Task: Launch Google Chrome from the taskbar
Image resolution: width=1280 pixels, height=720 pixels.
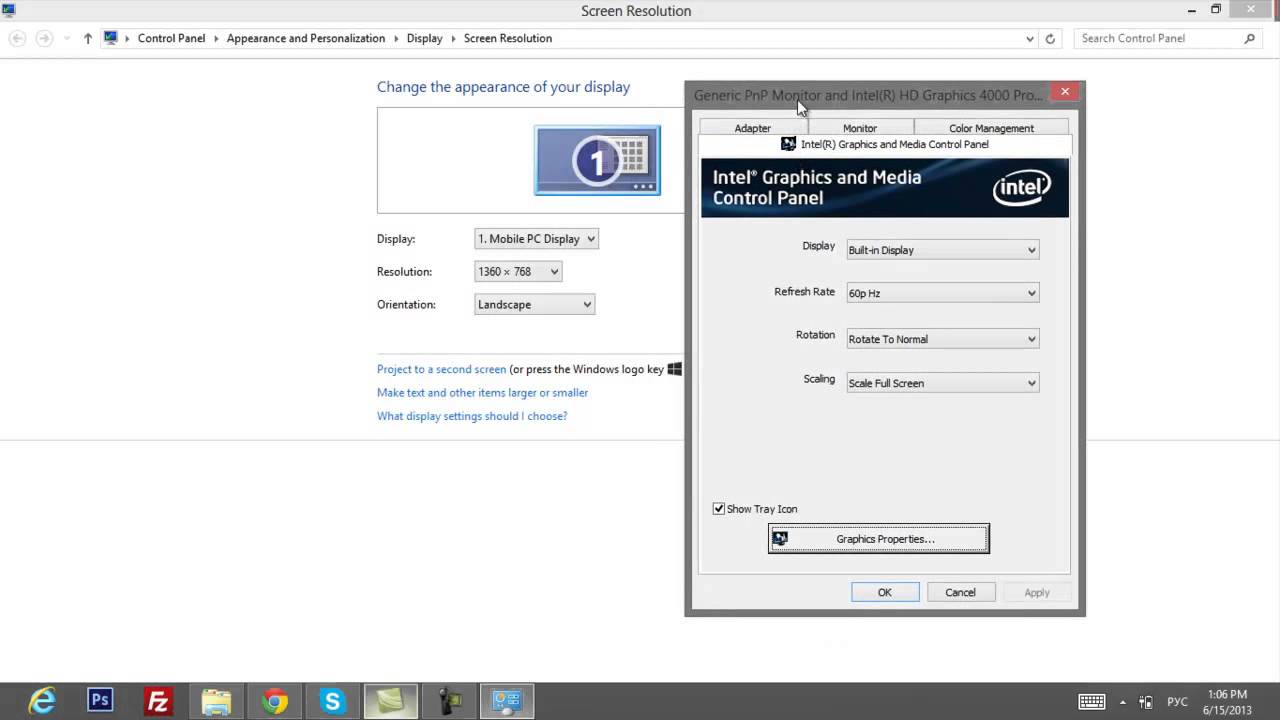Action: tap(275, 701)
